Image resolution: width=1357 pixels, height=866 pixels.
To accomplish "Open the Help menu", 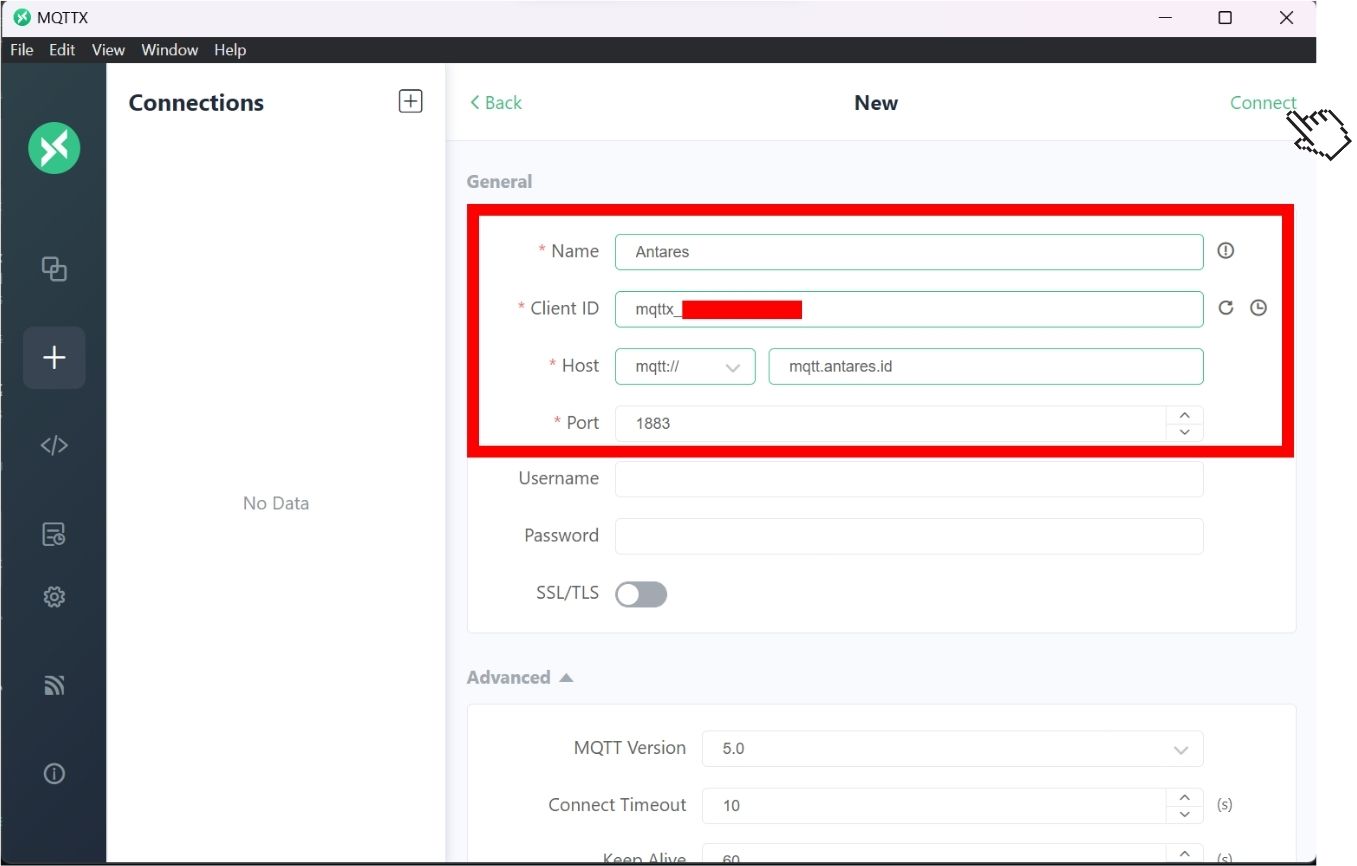I will tap(230, 50).
